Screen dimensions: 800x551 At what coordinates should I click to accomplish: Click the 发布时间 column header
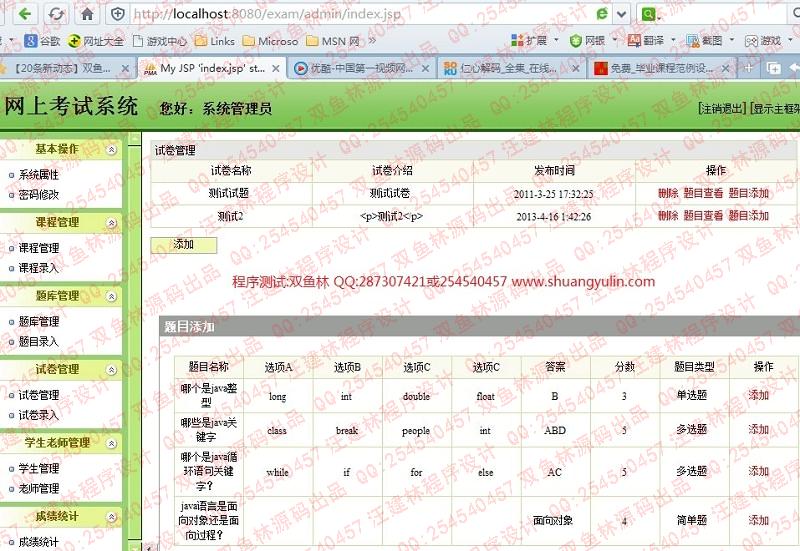pyautogui.click(x=554, y=170)
